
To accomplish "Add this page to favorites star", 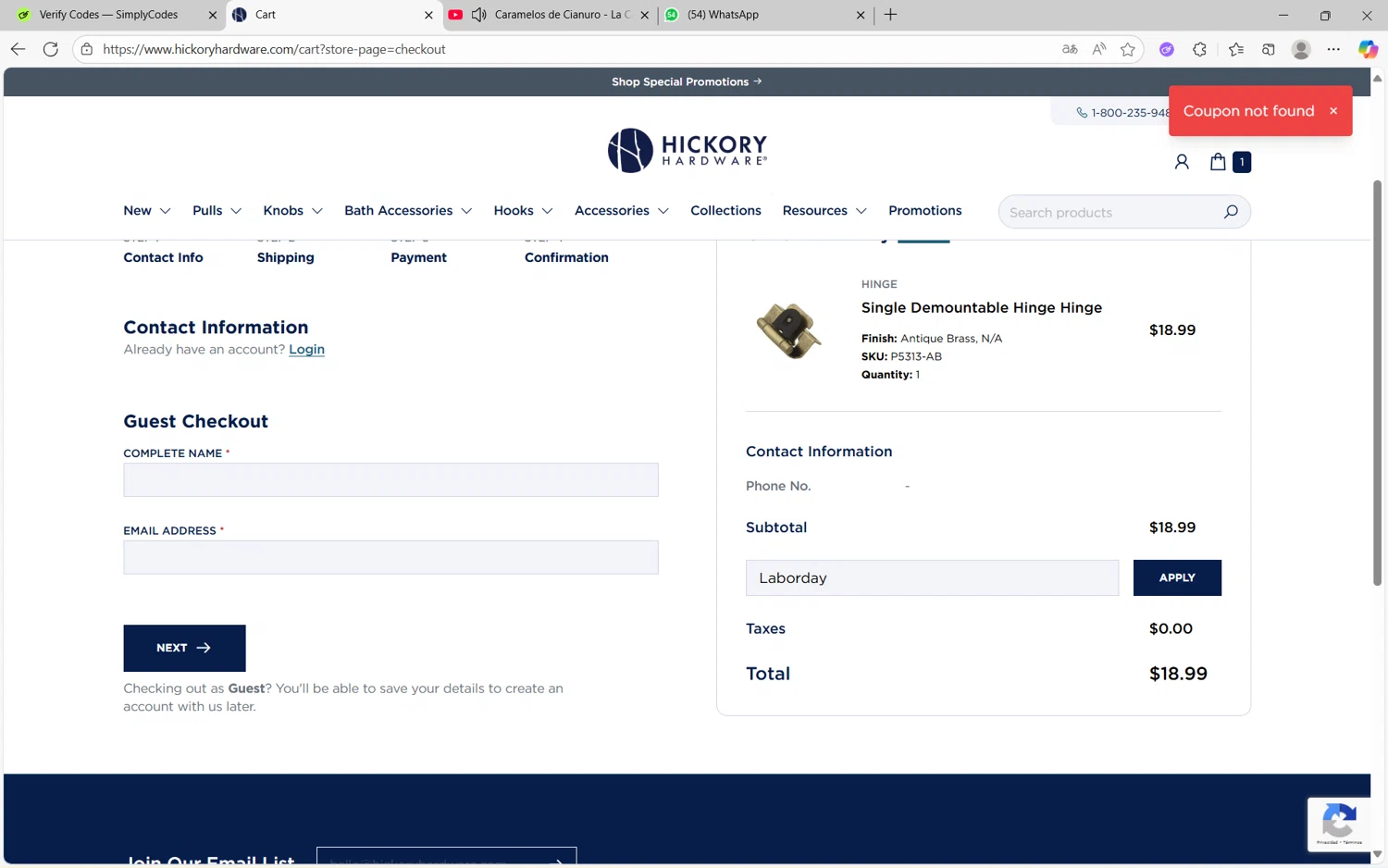I will coord(1127,49).
